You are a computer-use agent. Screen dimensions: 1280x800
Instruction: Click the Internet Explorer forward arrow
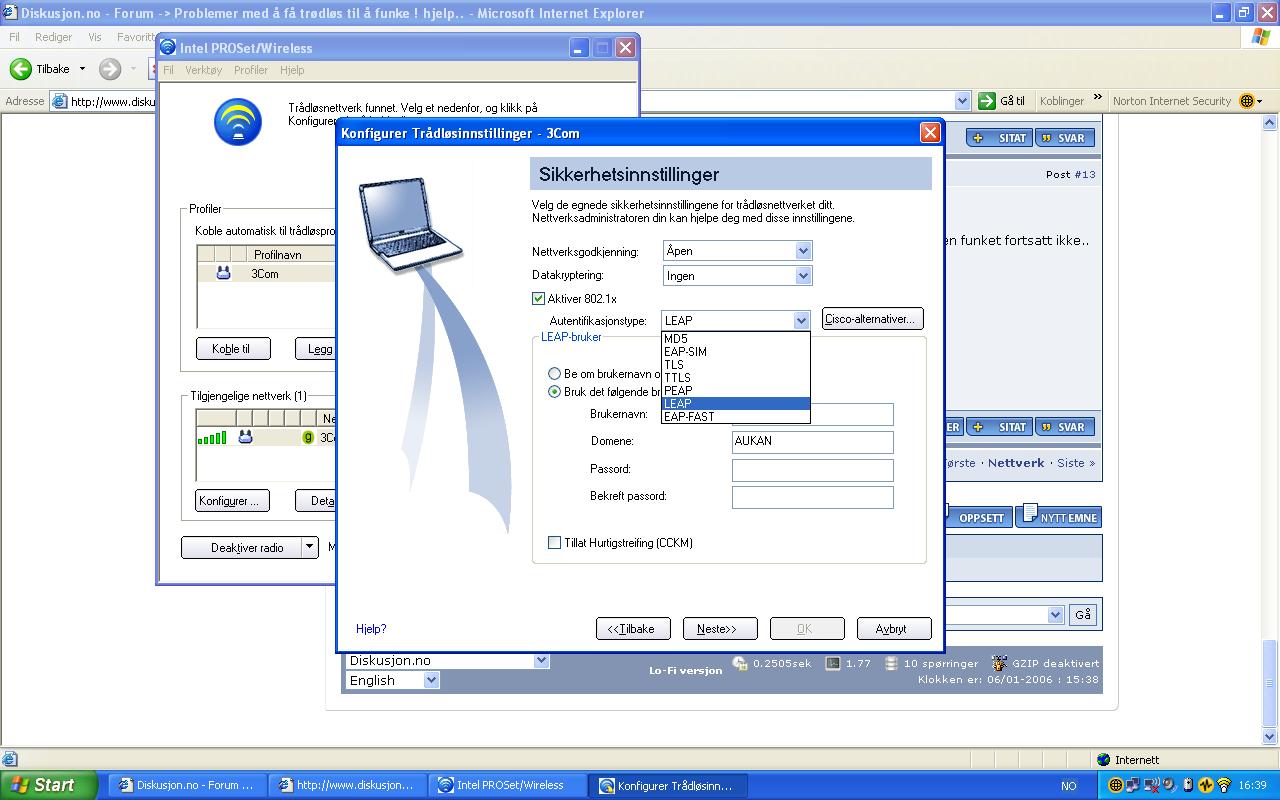coord(110,69)
